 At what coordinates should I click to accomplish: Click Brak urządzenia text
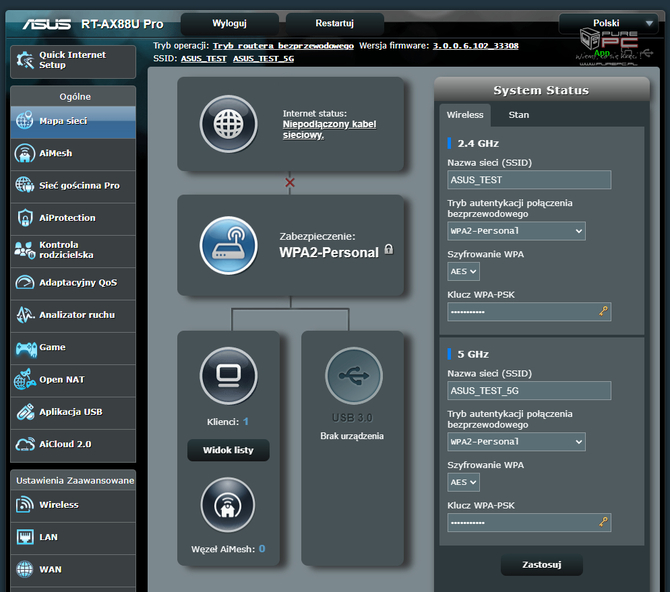tap(352, 436)
